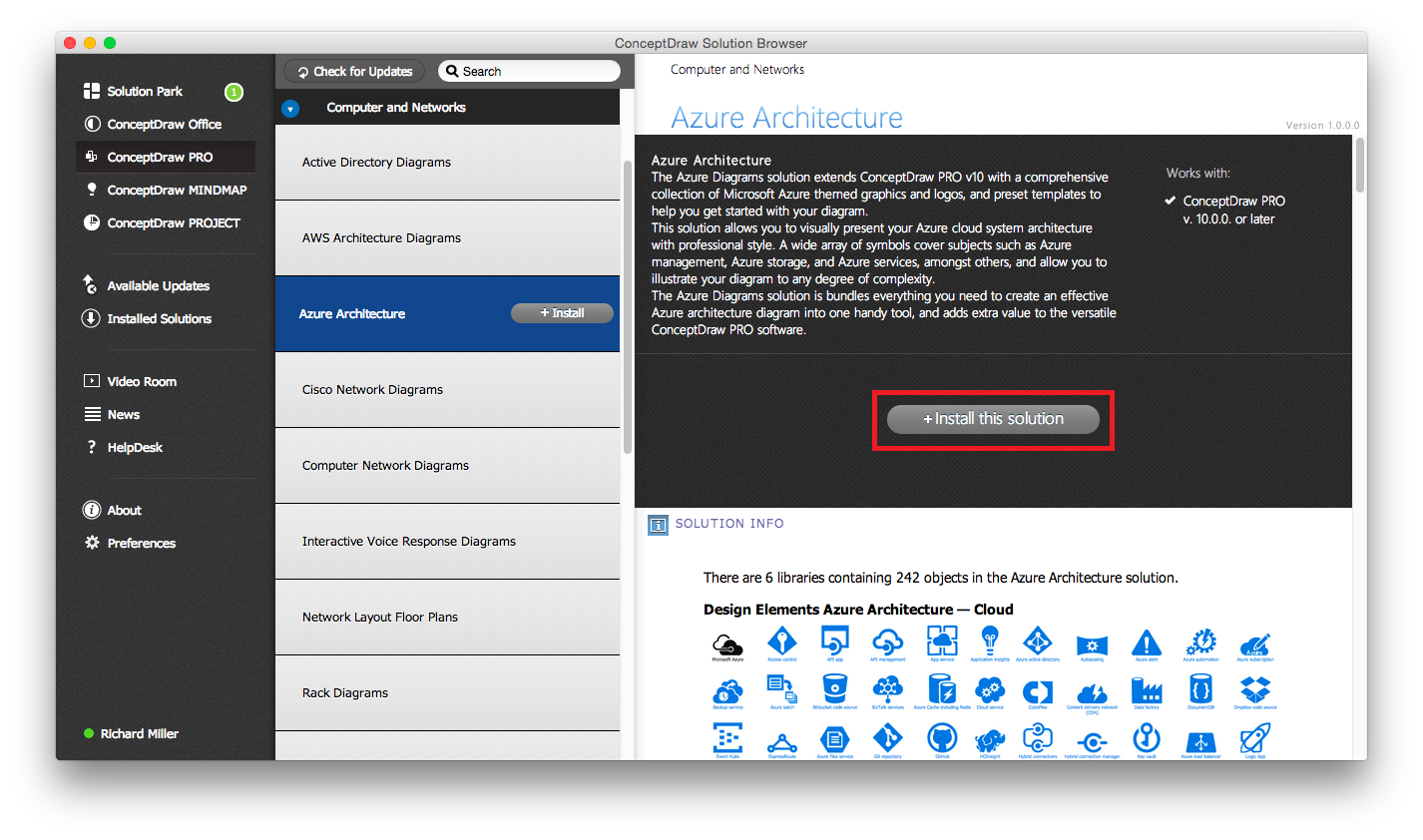This screenshot has width=1423, height=840.
Task: Click the Search field
Action: (x=529, y=71)
